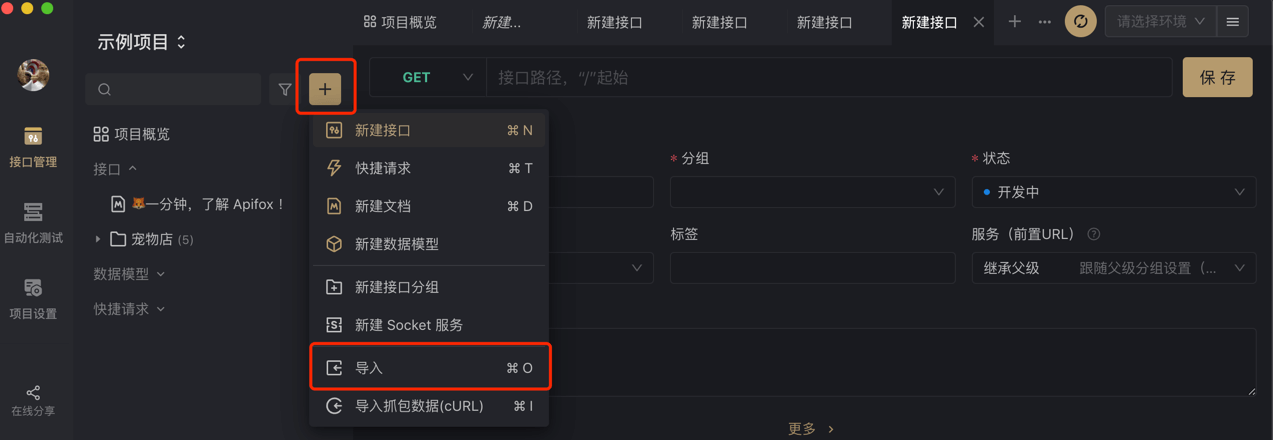Open the 开发中 status dropdown
The image size is (1273, 440).
click(1113, 192)
